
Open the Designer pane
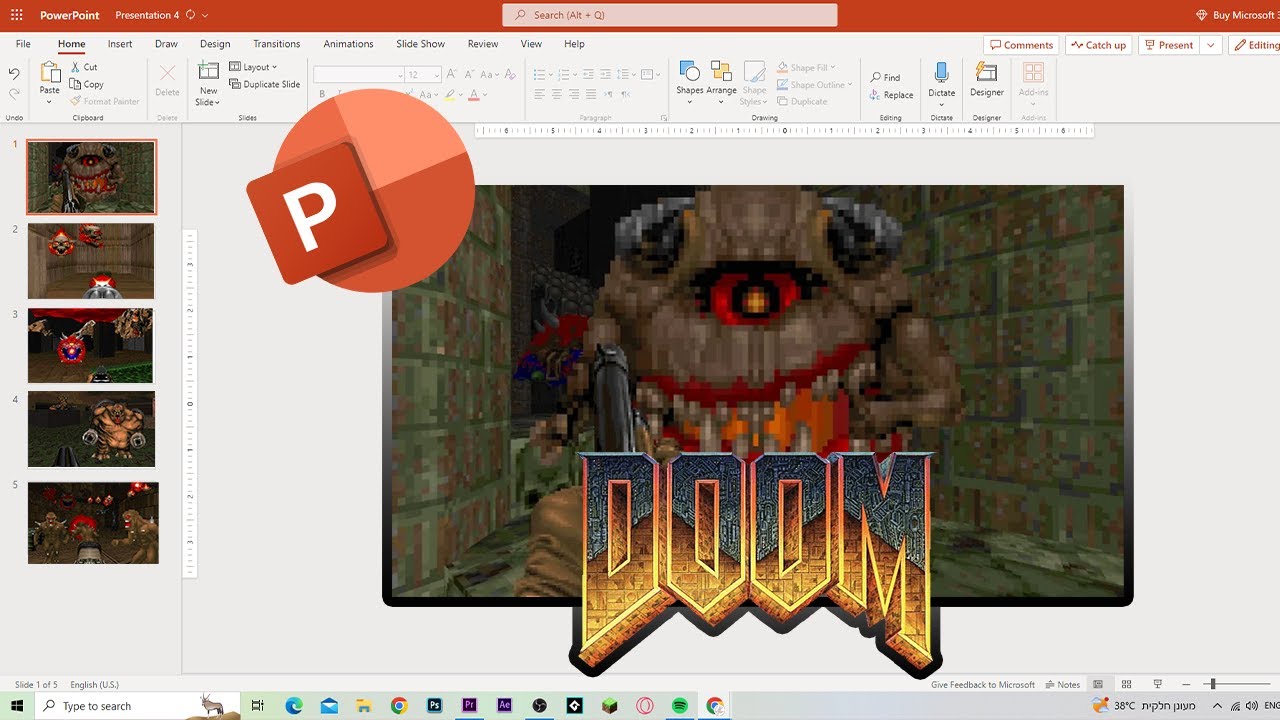(987, 80)
